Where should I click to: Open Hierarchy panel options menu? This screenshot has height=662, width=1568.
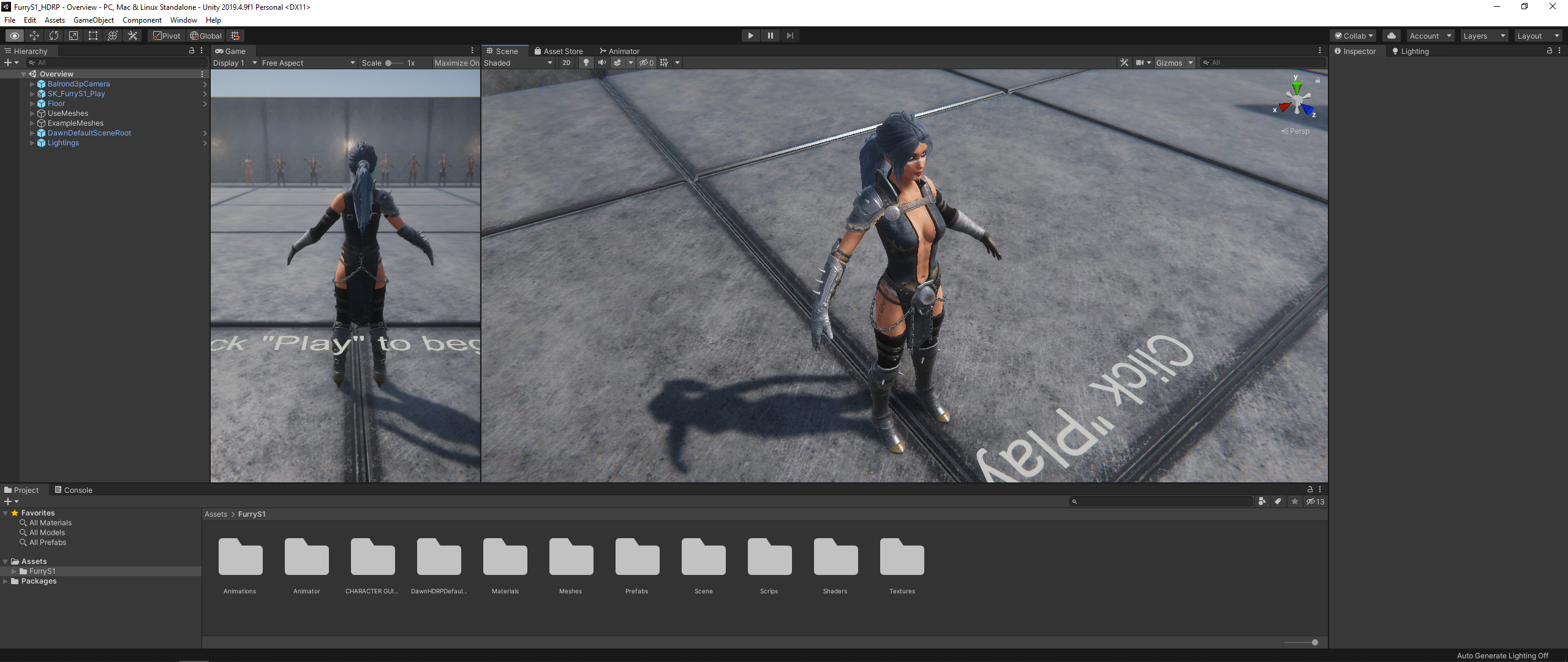coord(202,51)
